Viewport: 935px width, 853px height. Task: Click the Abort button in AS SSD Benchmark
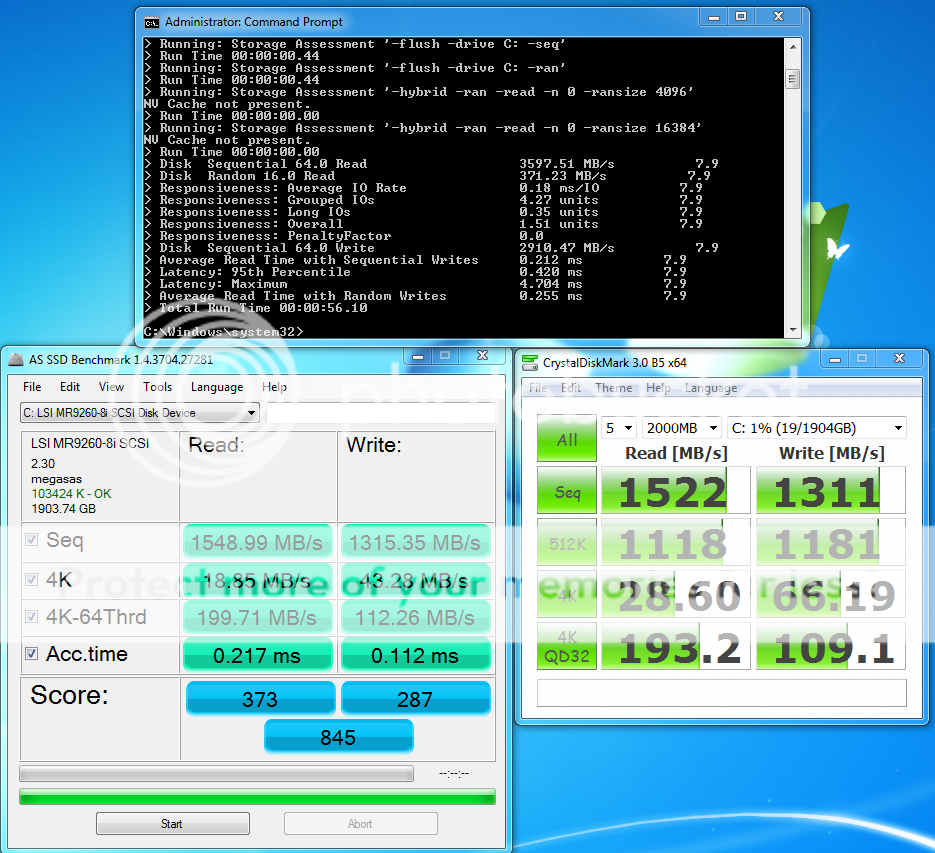coord(361,824)
